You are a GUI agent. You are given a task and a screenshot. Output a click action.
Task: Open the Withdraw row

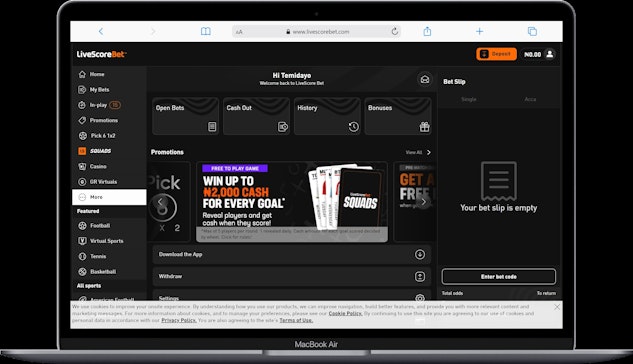pos(292,276)
